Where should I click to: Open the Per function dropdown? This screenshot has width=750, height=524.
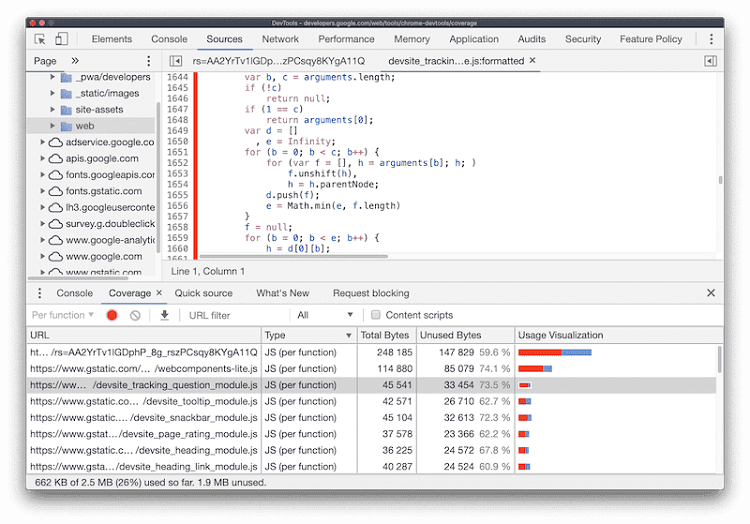[62, 315]
